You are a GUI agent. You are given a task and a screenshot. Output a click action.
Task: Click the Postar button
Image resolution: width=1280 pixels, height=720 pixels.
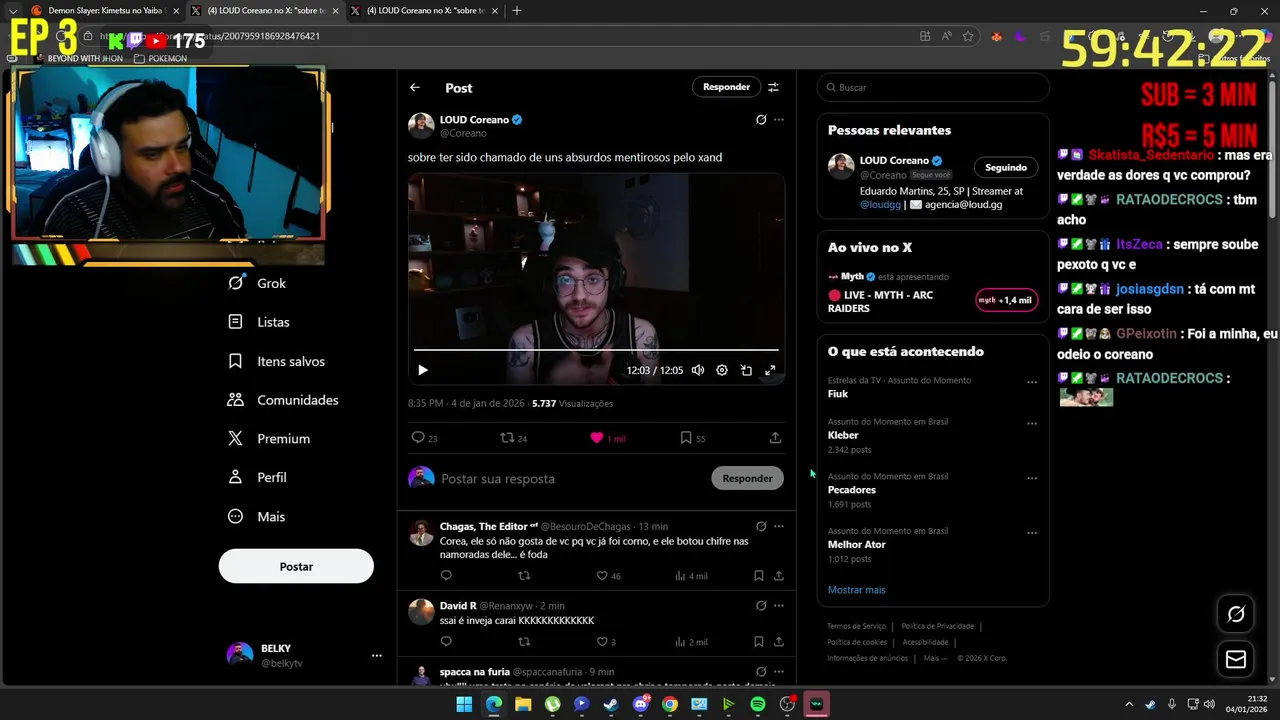tap(296, 566)
